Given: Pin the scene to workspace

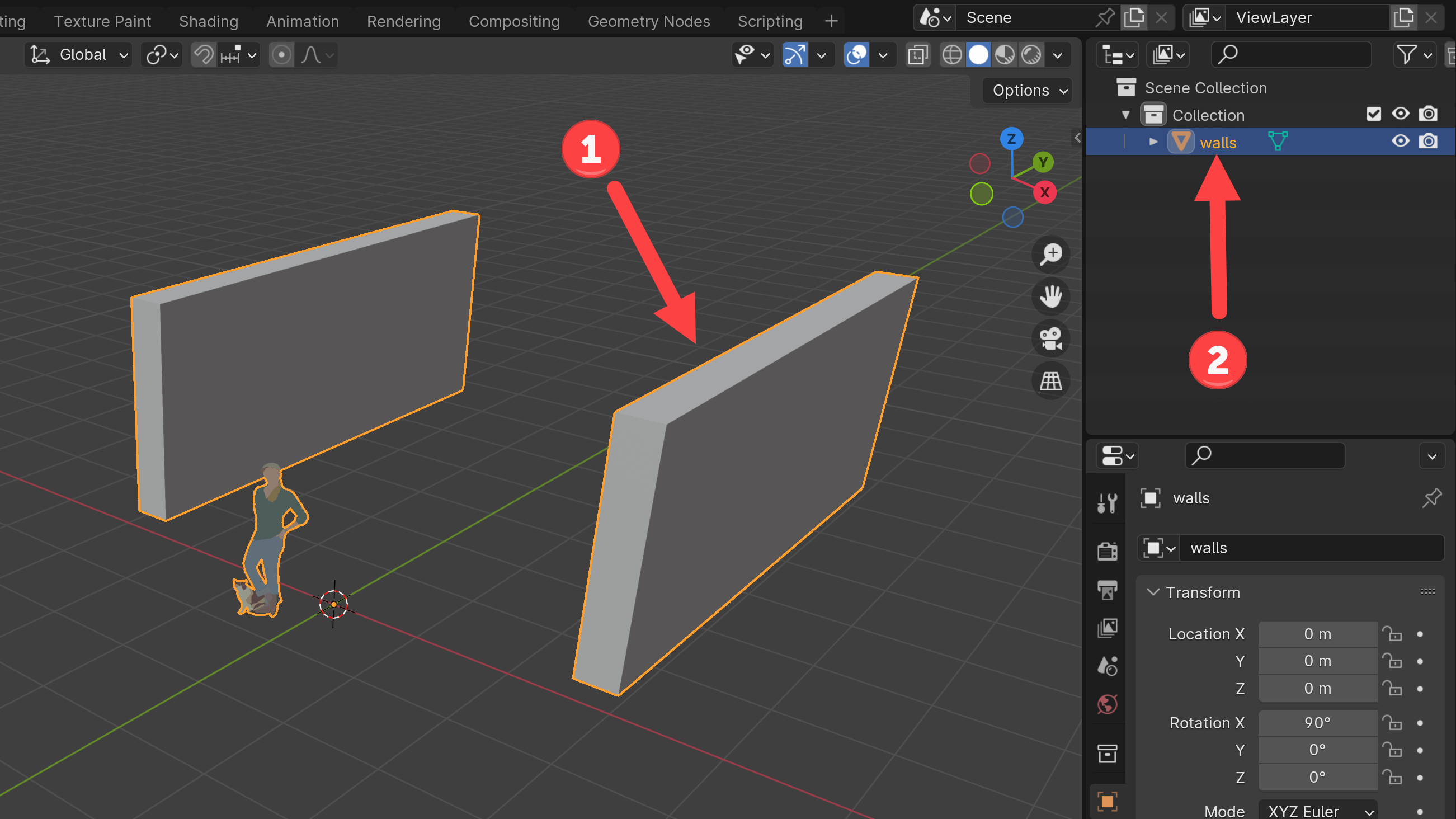Looking at the screenshot, I should 1106,17.
